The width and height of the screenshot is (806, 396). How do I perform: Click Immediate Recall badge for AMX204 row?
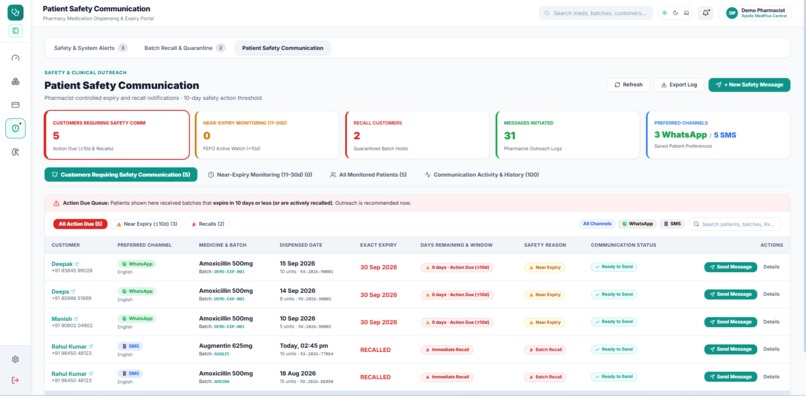(447, 377)
